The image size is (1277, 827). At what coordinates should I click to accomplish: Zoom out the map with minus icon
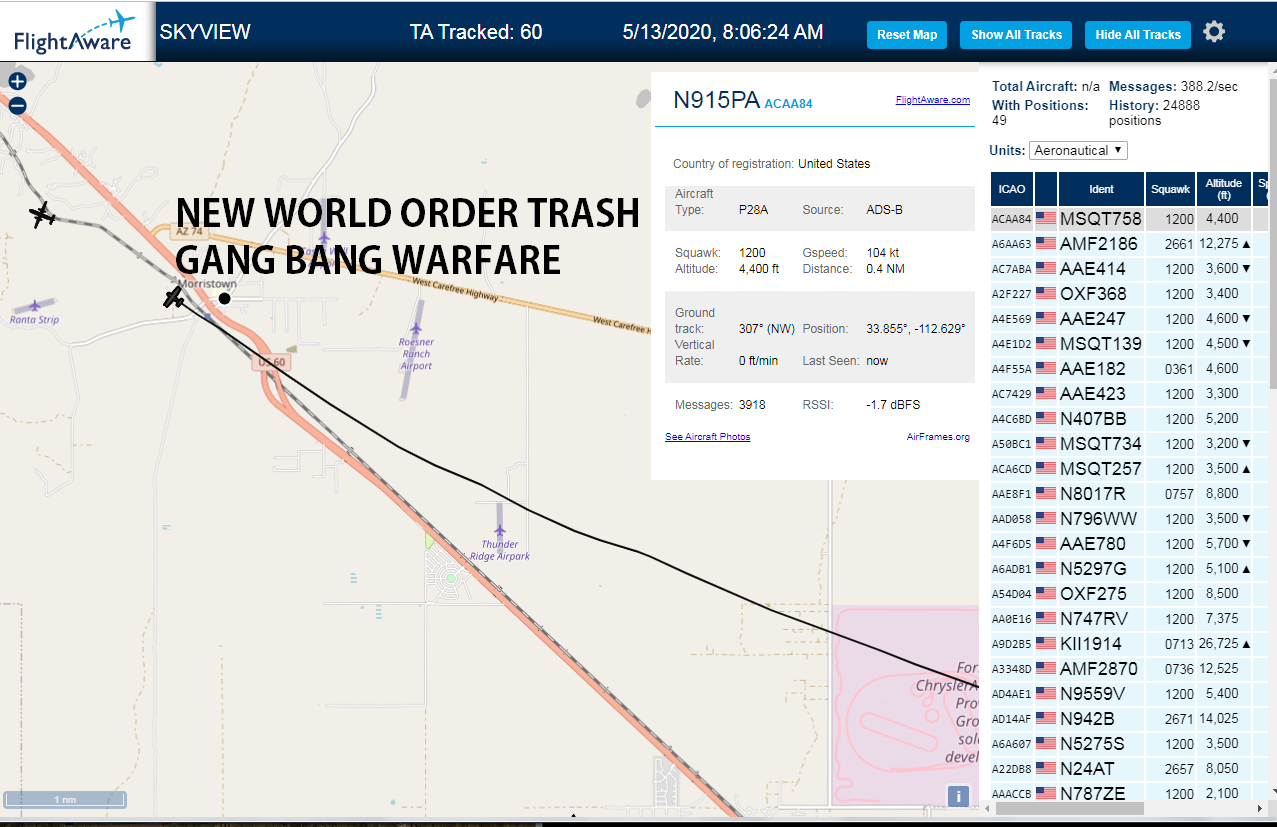tap(17, 105)
